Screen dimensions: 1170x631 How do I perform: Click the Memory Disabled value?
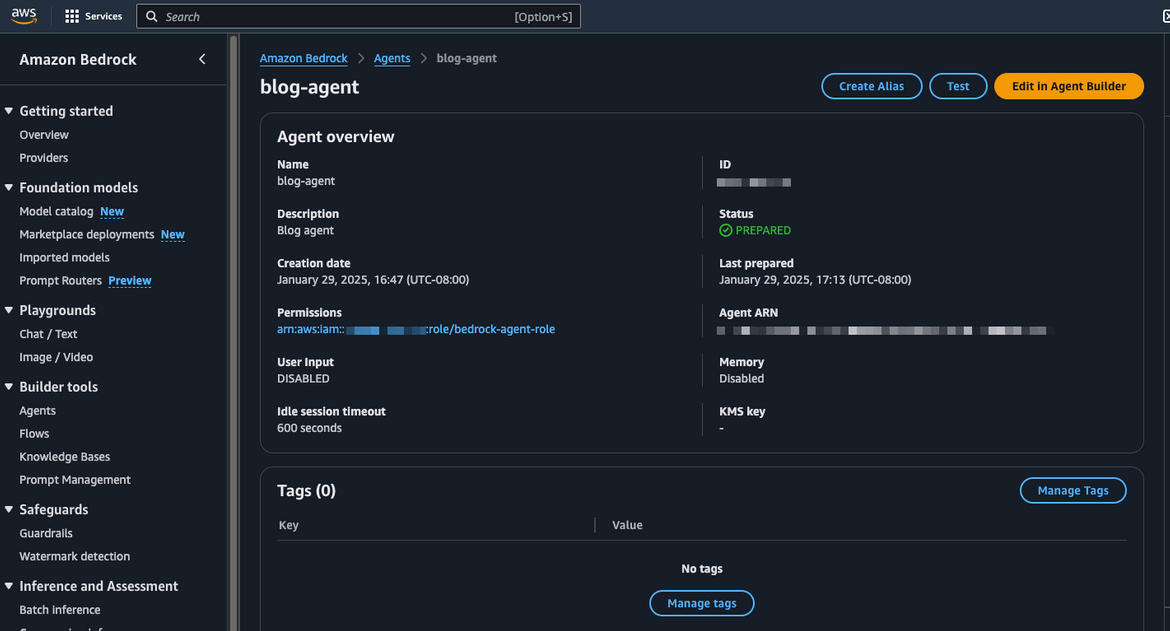pyautogui.click(x=742, y=379)
